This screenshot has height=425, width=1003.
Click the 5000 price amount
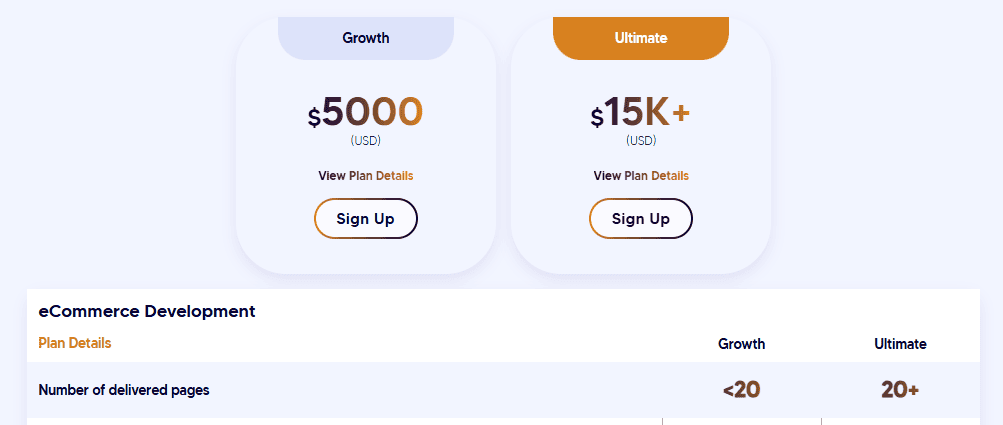[x=373, y=111]
